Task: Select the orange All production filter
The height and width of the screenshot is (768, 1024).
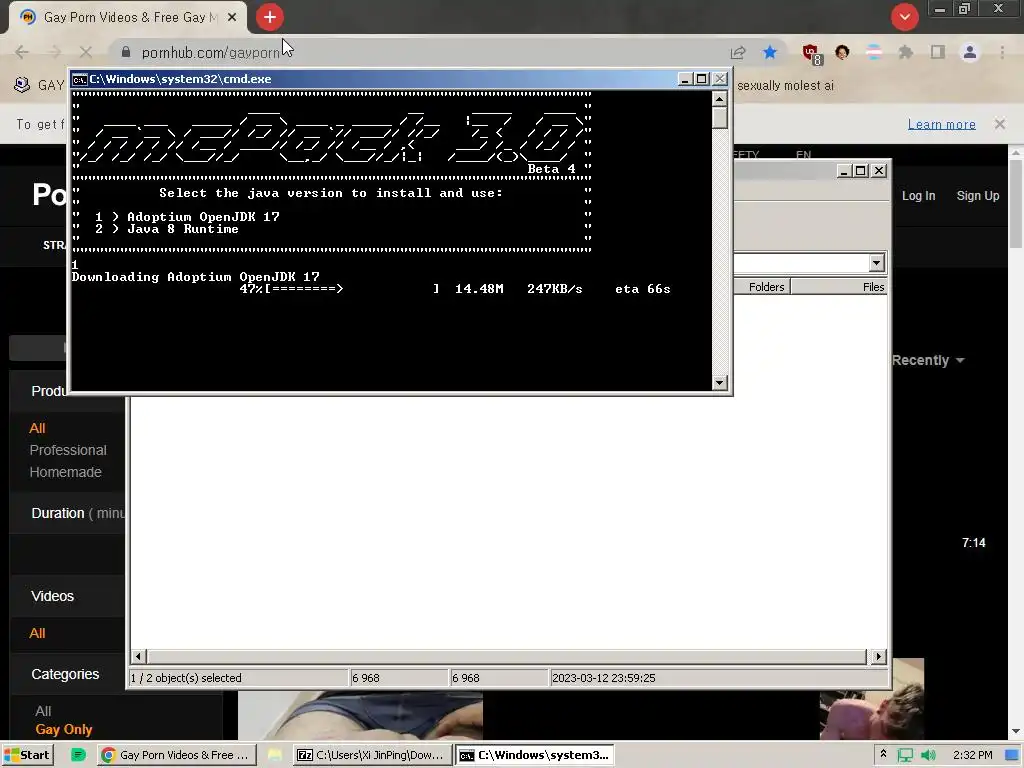Action: click(x=37, y=428)
